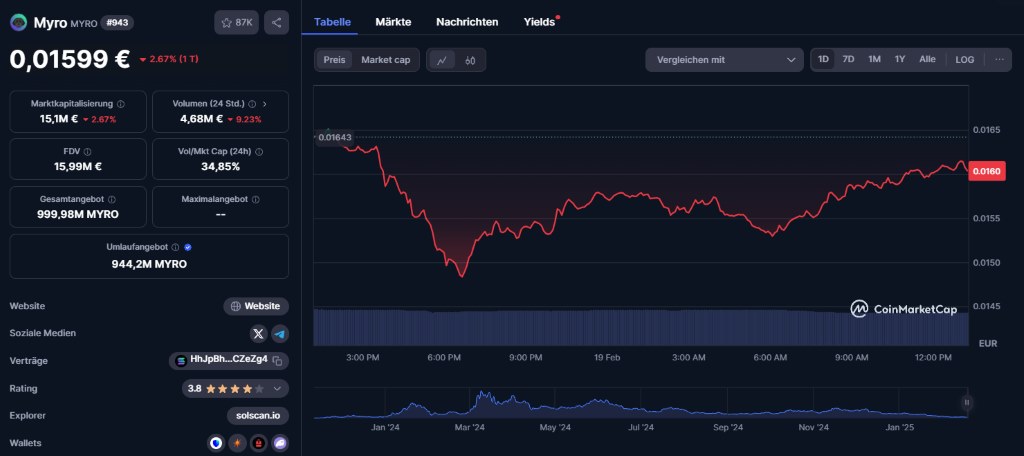Image resolution: width=1024 pixels, height=456 pixels.
Task: Open the third wallet icon with red logo
Action: pyautogui.click(x=259, y=444)
